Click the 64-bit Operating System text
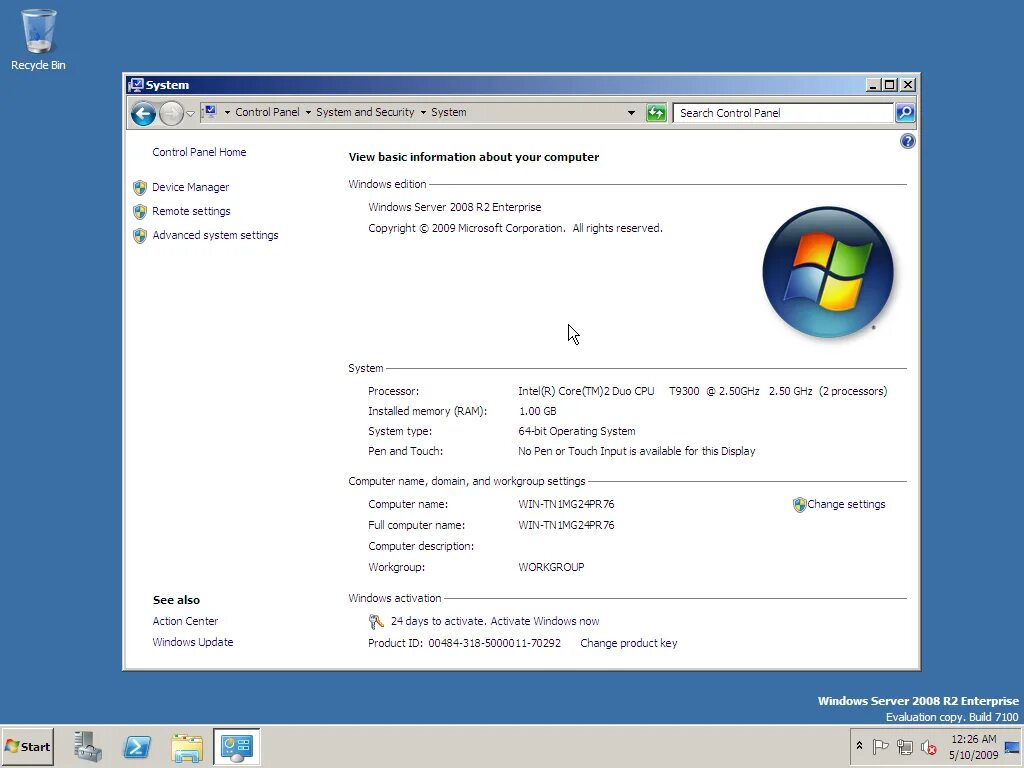The width and height of the screenshot is (1024, 768). (577, 431)
